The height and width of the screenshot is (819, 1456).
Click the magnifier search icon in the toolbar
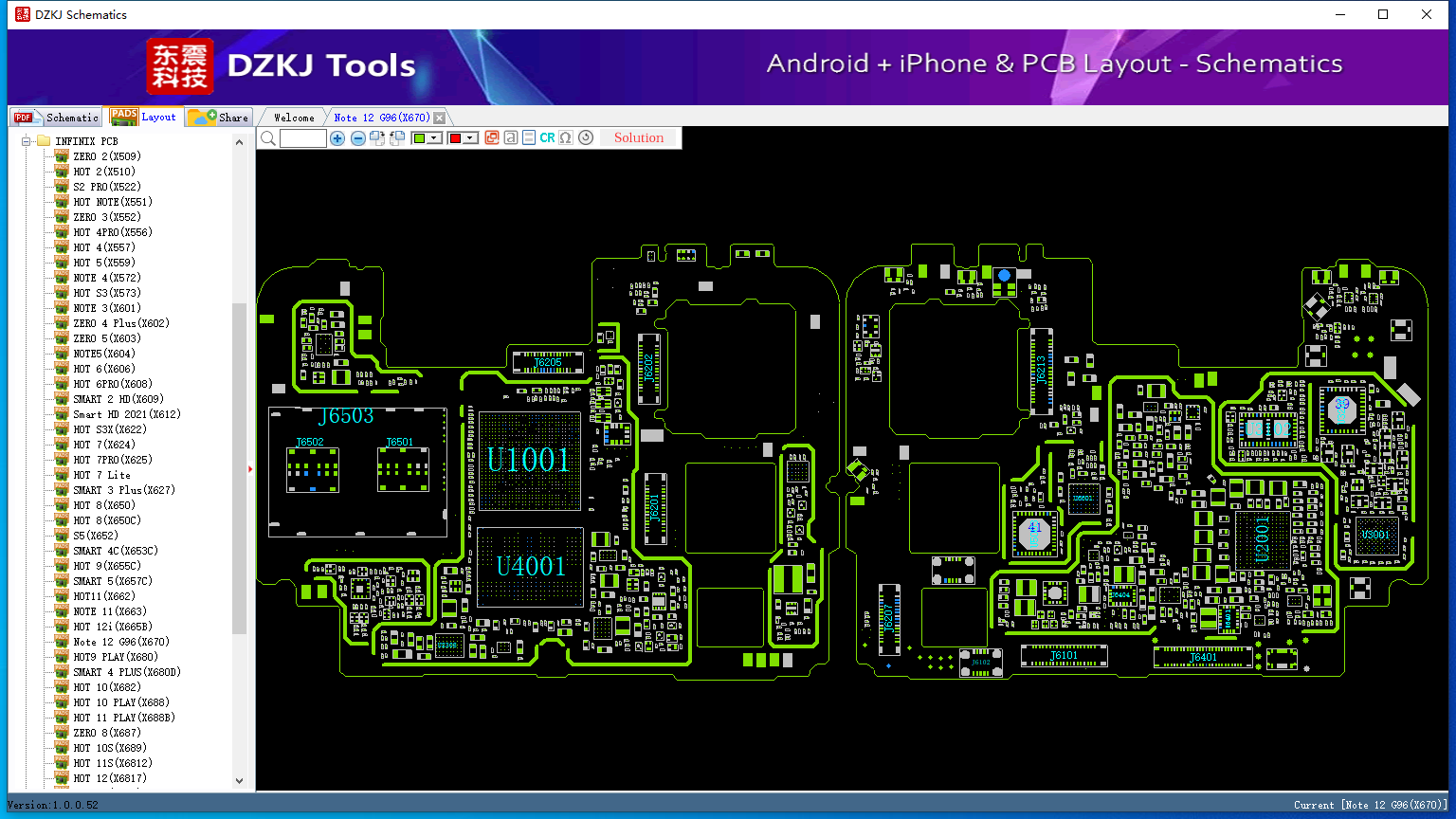pyautogui.click(x=268, y=138)
